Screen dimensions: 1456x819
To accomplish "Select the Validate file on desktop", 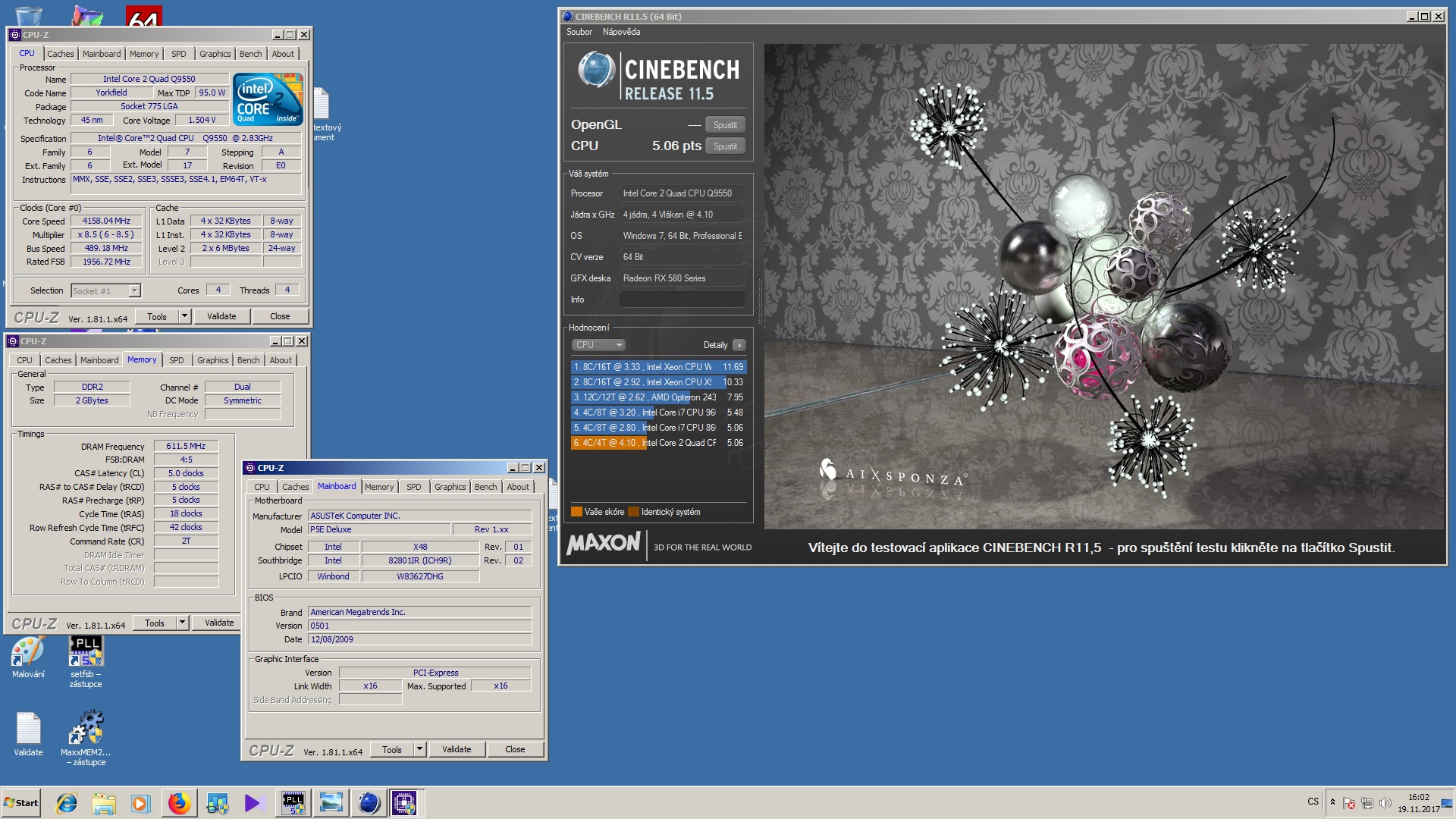I will pos(28,734).
